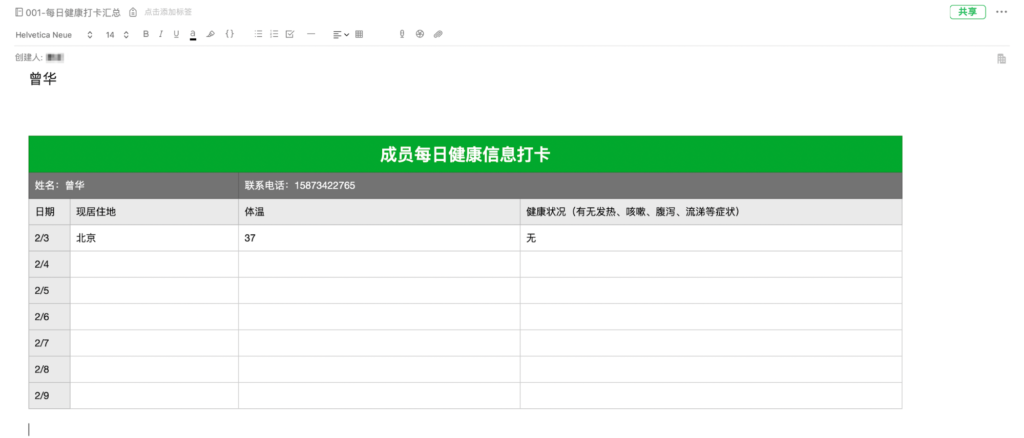Expand the text alignment dropdown
This screenshot has width=1024, height=438.
tap(341, 34)
